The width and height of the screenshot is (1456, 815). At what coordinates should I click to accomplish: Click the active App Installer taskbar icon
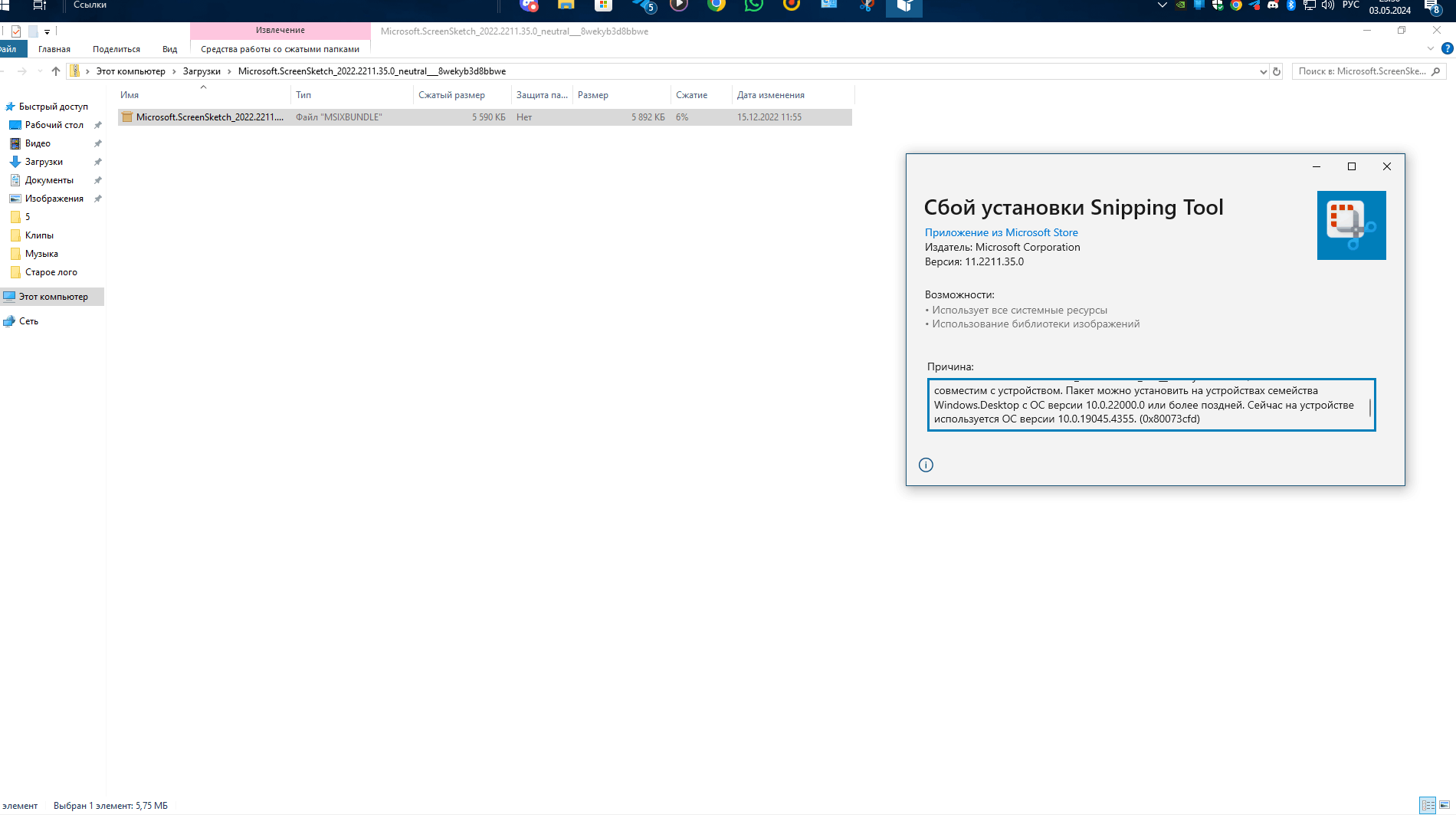click(x=904, y=7)
